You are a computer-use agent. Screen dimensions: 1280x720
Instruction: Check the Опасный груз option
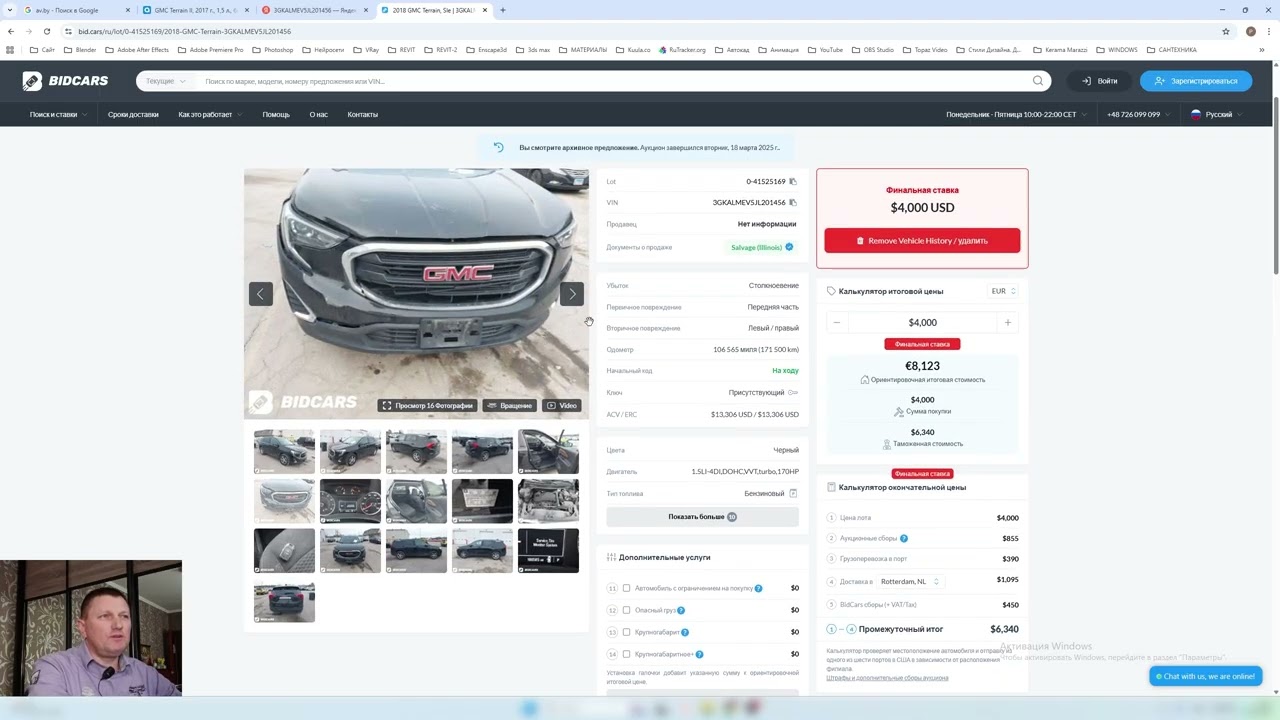click(x=627, y=610)
